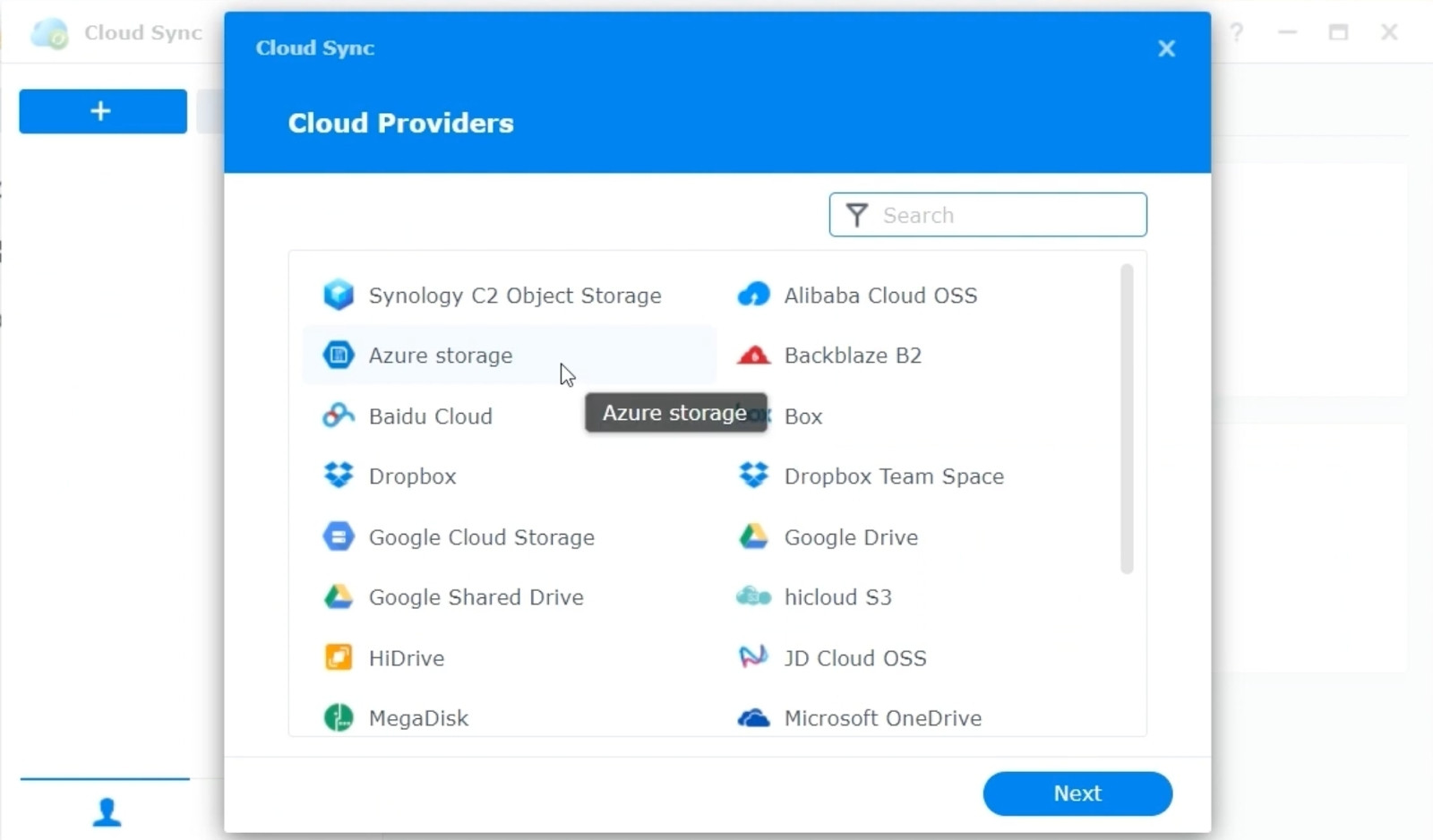
Task: Create a new sync task with the plus button
Action: tap(101, 111)
